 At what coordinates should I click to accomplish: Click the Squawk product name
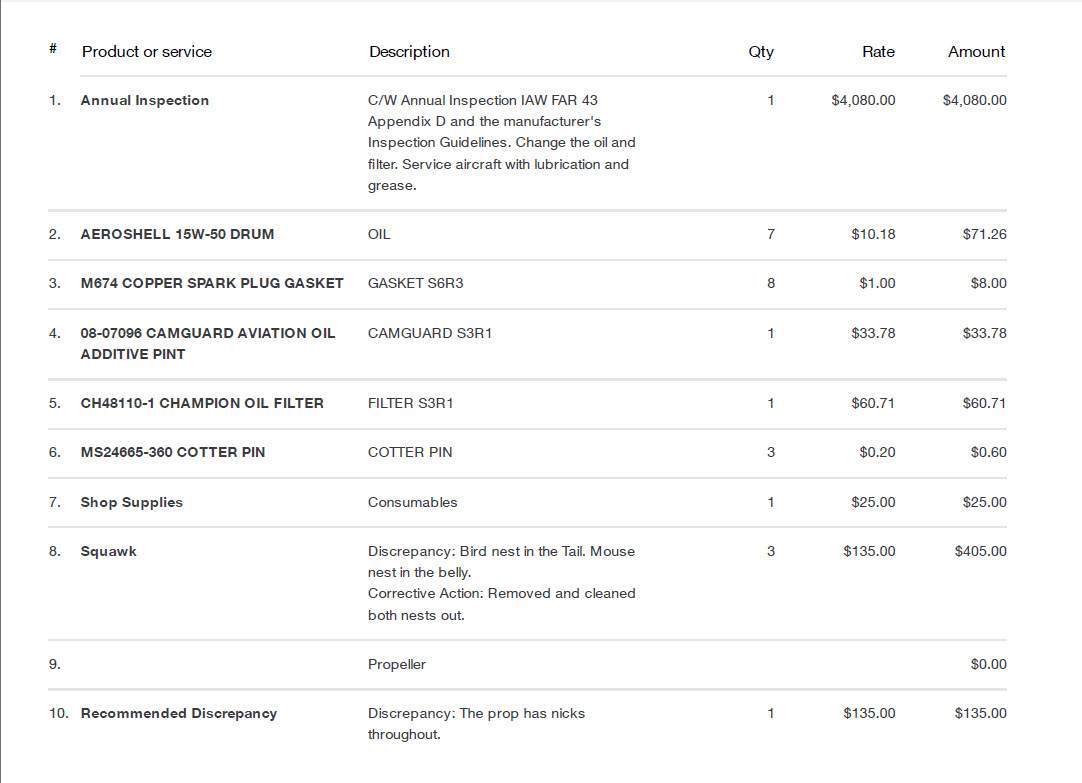(x=108, y=551)
